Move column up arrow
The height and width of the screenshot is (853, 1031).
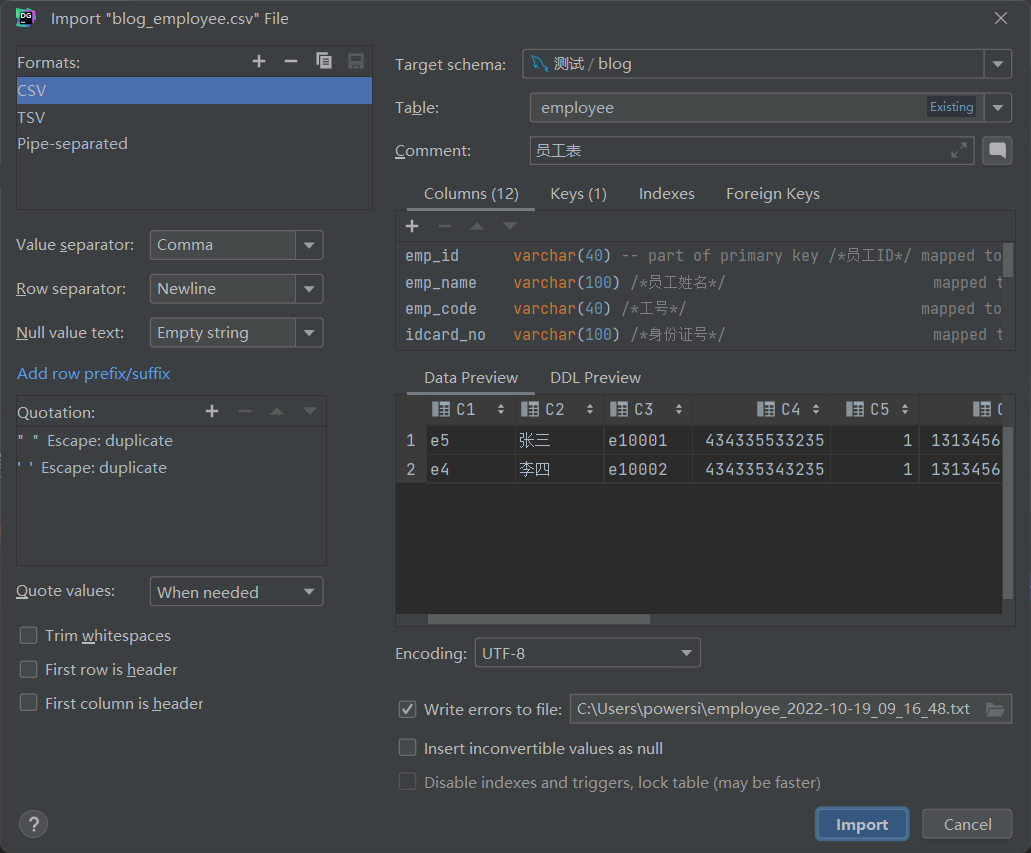tap(477, 226)
